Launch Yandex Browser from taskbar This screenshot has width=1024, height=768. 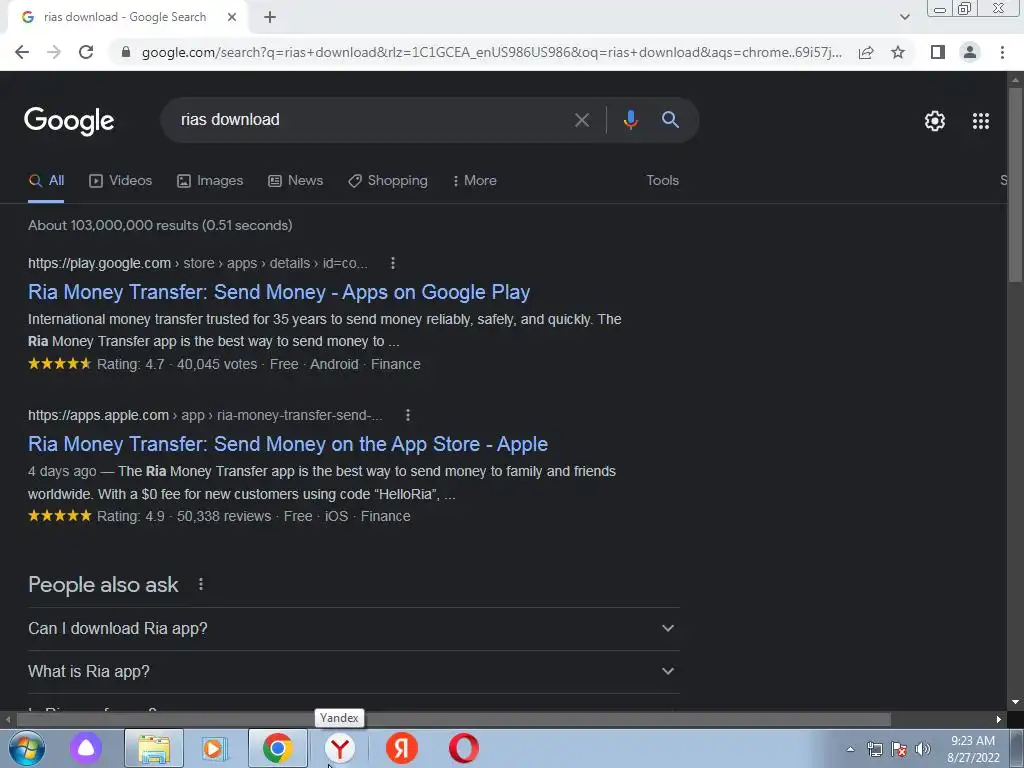point(340,748)
